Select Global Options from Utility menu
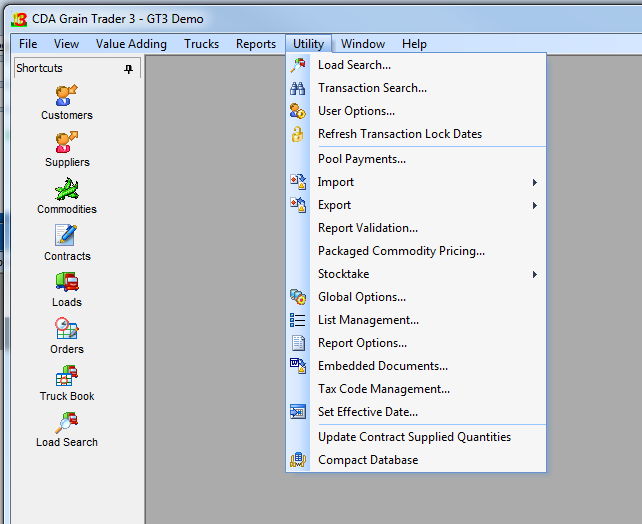Screen dimensions: 642x524 click(361, 297)
